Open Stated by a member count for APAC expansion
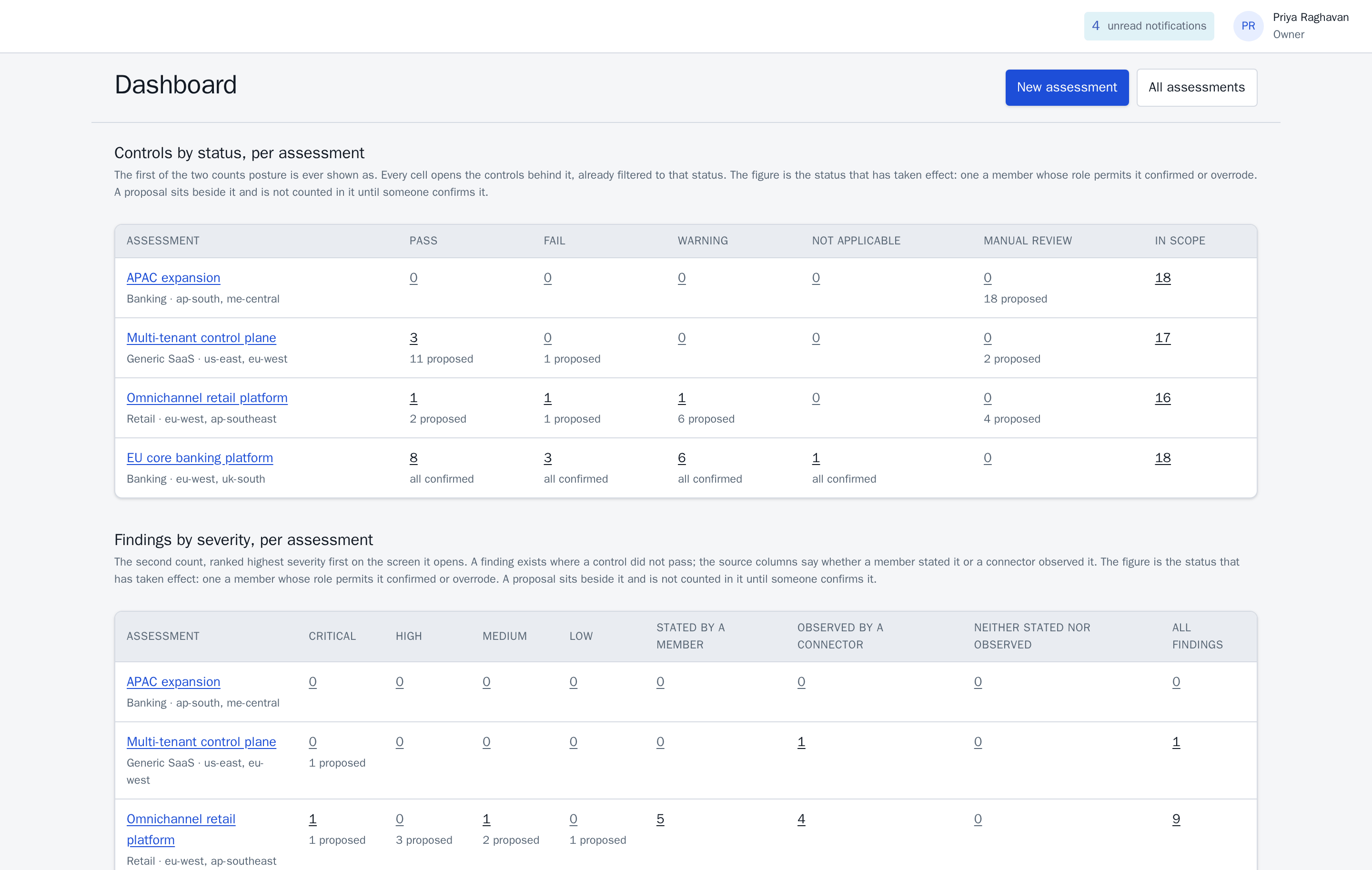The width and height of the screenshot is (1372, 870). [x=660, y=681]
